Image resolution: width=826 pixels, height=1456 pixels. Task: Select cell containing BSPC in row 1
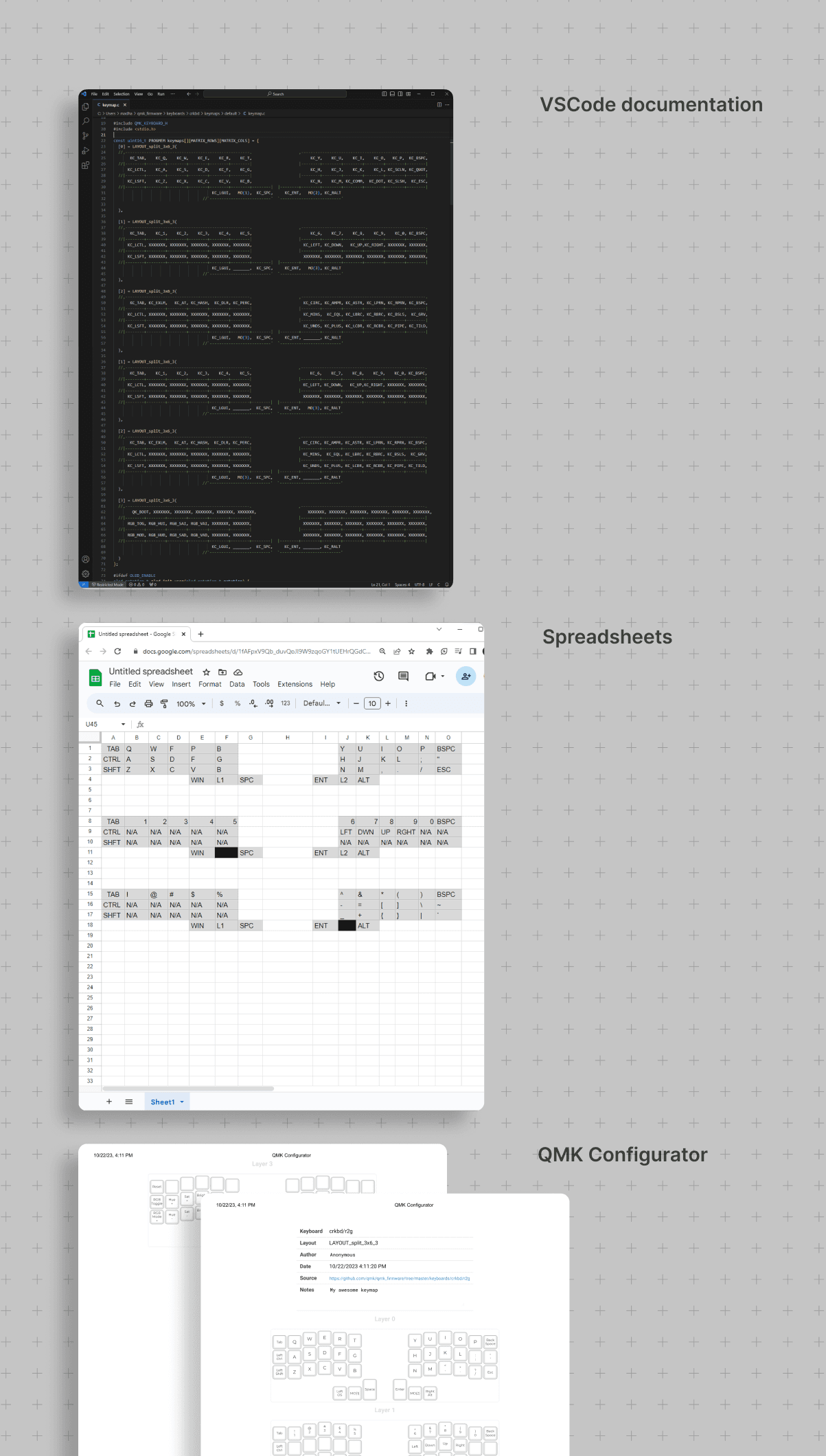[448, 749]
